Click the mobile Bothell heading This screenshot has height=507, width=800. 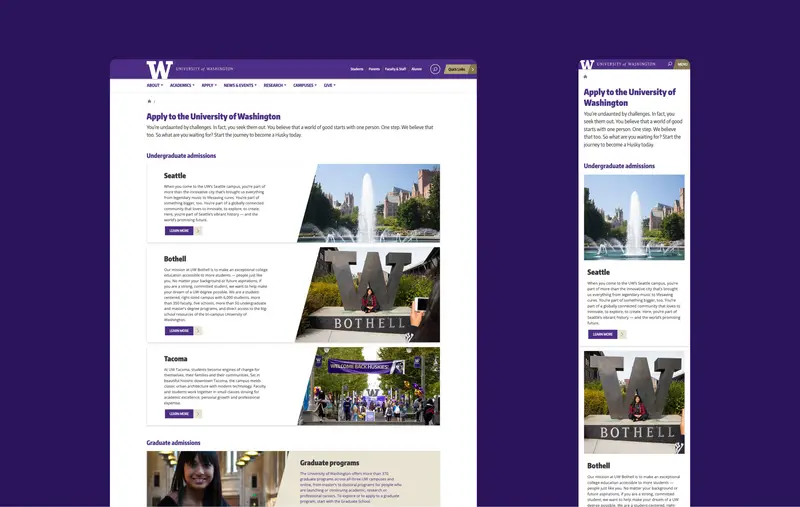(x=598, y=465)
